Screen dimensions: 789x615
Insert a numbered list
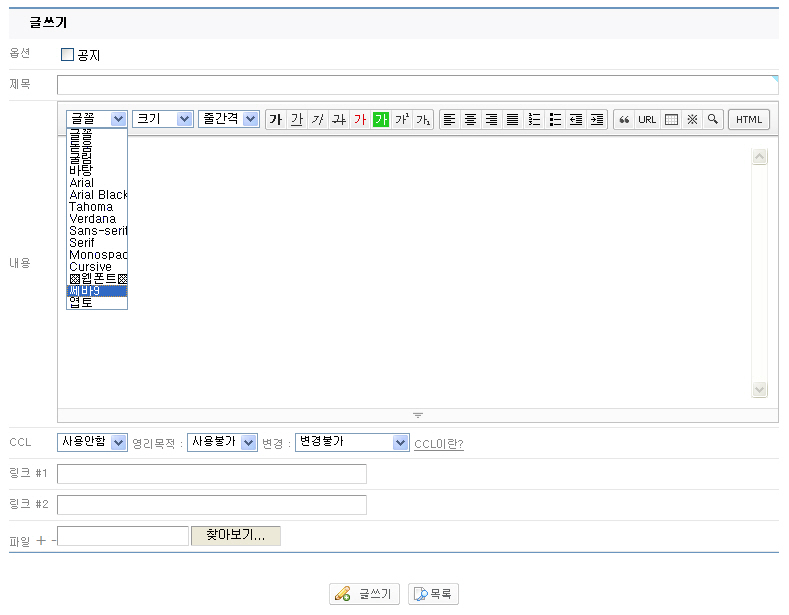(x=534, y=119)
